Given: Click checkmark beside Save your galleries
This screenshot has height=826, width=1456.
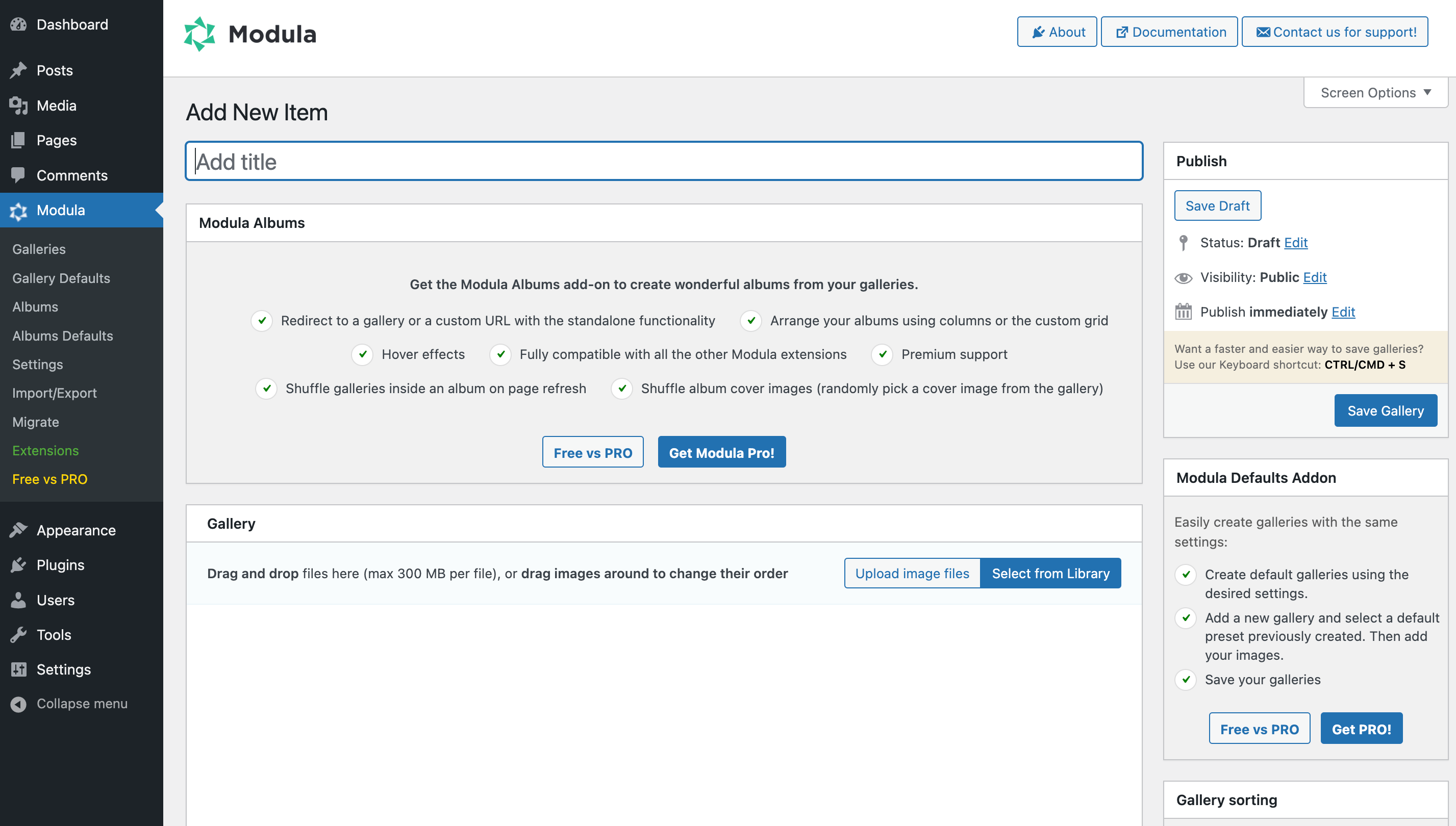Looking at the screenshot, I should click(1186, 680).
